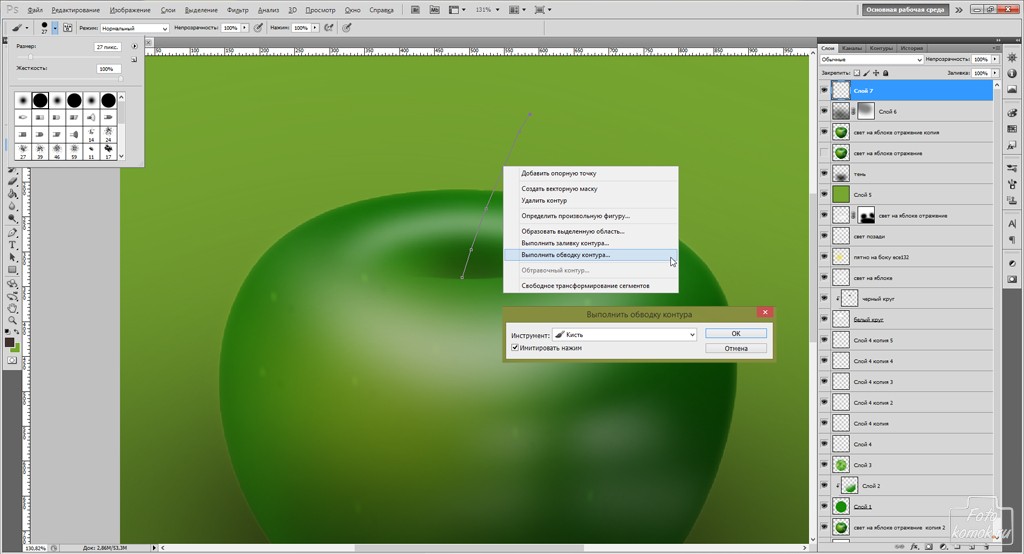Choose Выполнить заливку контура from the context menu
1024x554 pixels.
pyautogui.click(x=564, y=243)
